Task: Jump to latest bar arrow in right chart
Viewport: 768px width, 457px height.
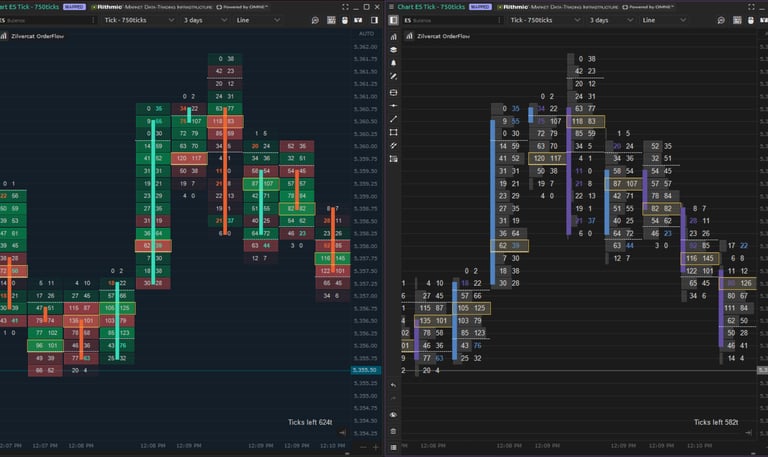Action: pyautogui.click(x=748, y=433)
